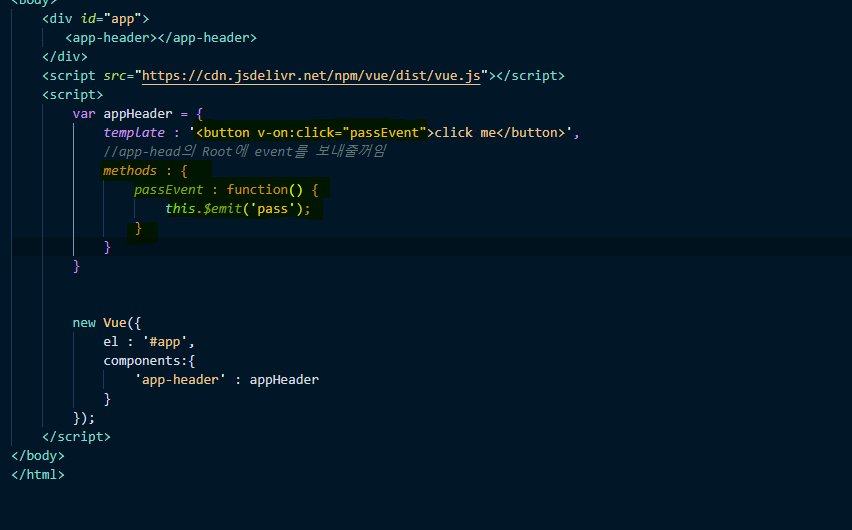The image size is (852, 530).
Task: Click the 'var appHeader = {' line
Action: click(137, 114)
